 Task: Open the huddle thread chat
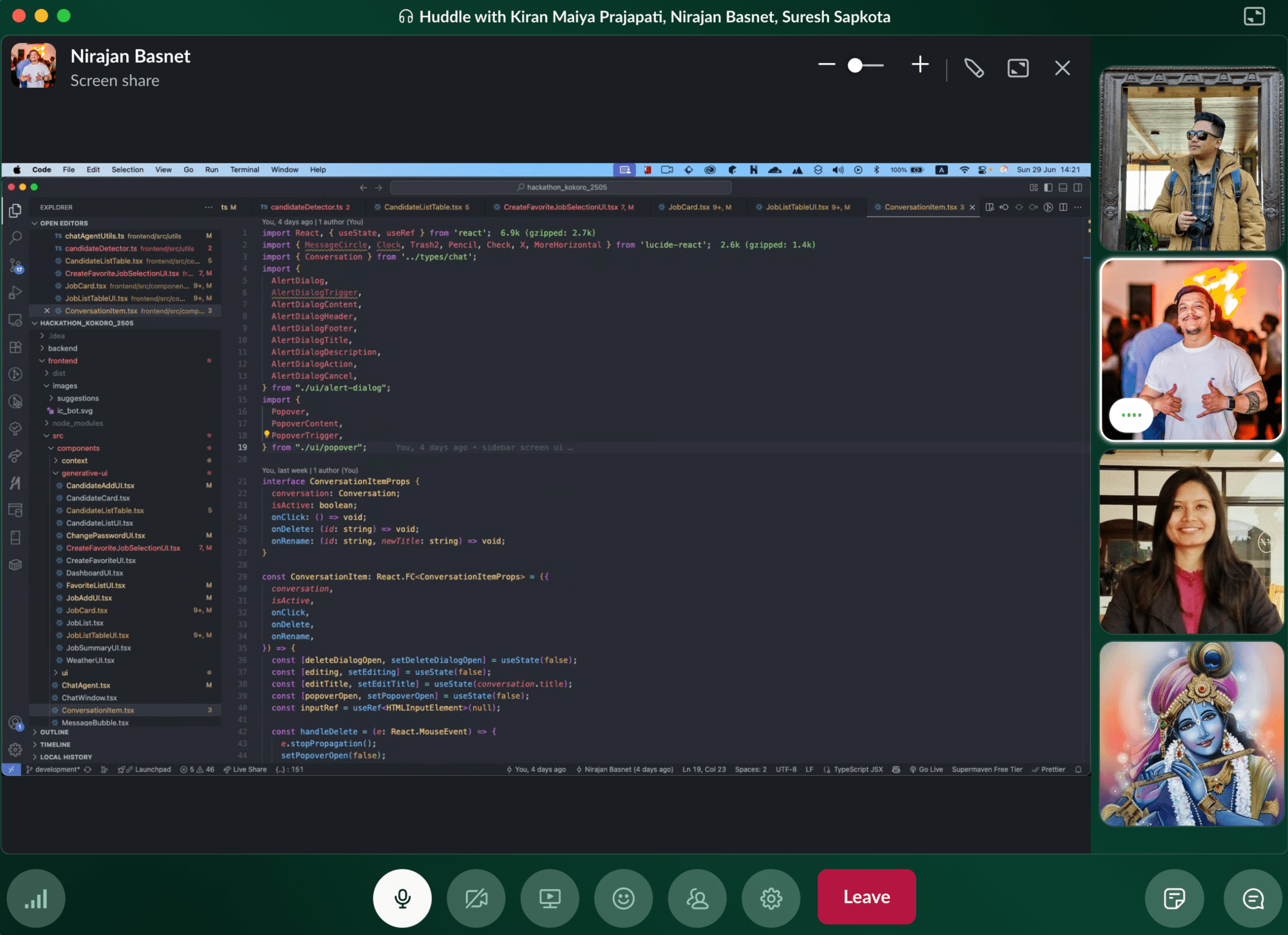tap(1253, 898)
